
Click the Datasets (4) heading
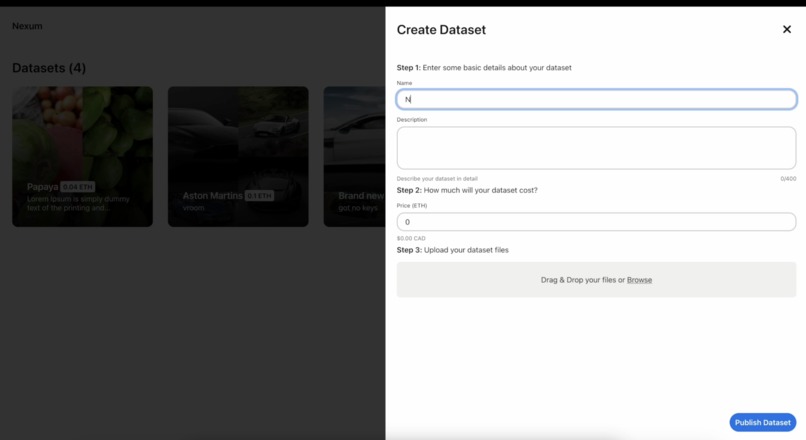(x=49, y=68)
